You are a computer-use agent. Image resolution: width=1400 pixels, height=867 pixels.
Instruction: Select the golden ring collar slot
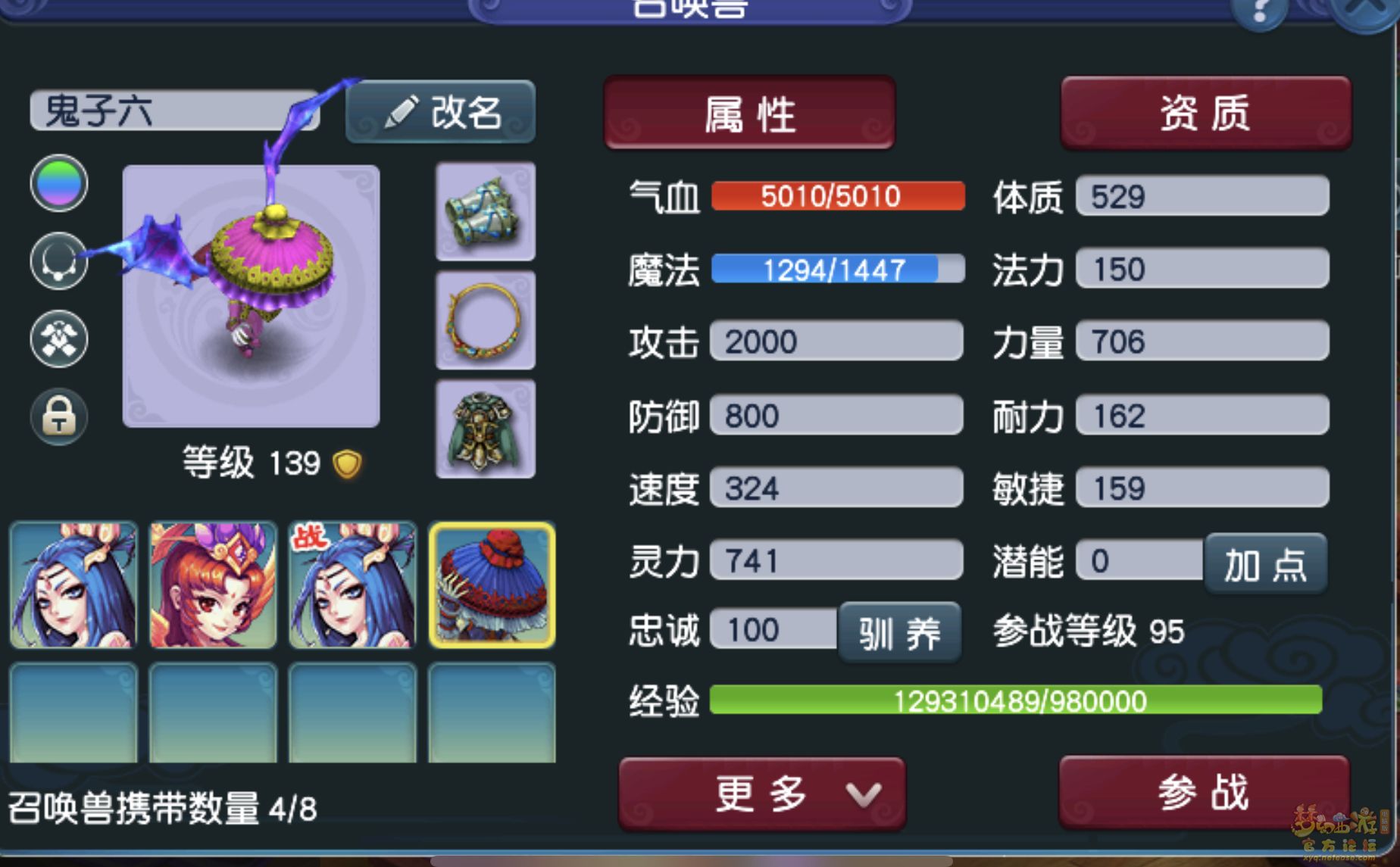(x=486, y=320)
